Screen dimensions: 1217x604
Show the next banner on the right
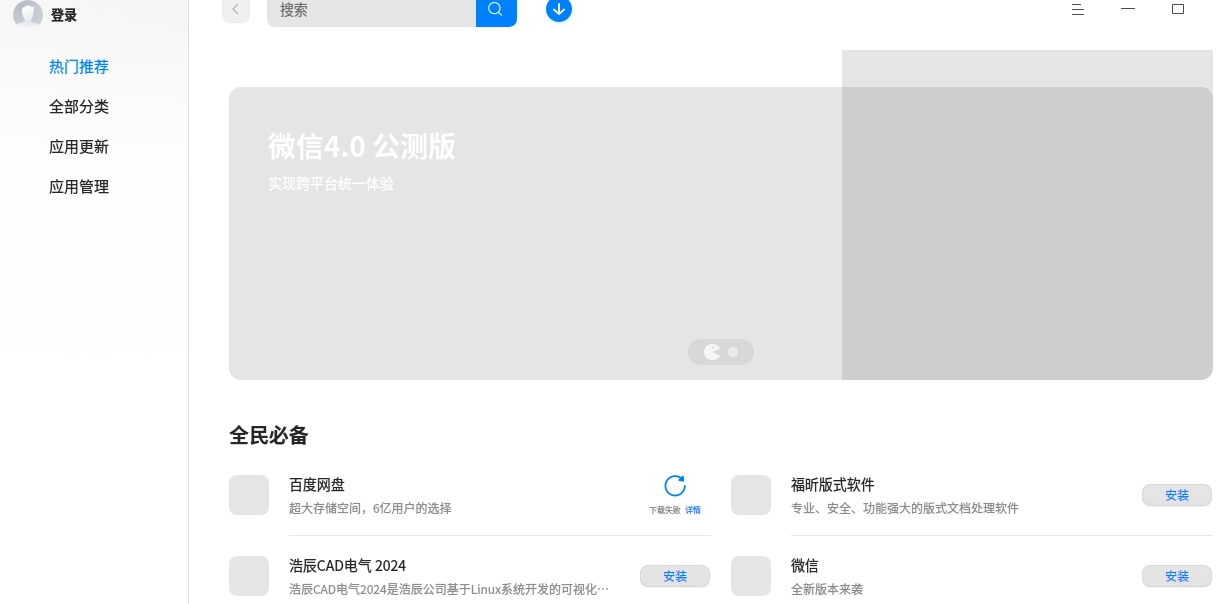[1027, 233]
